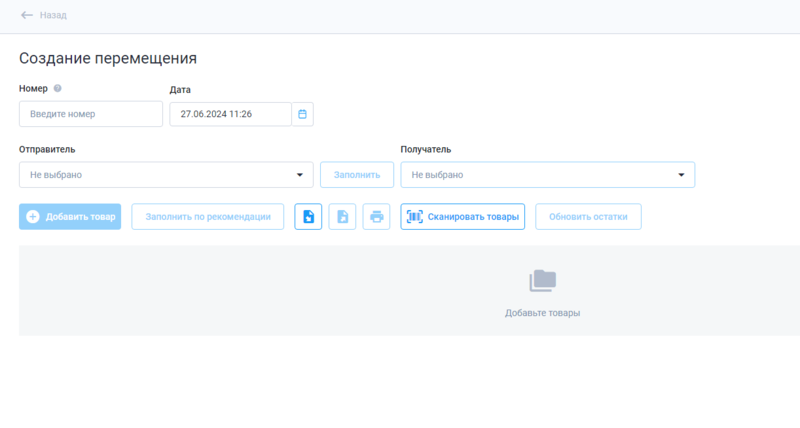Click the Добавить товар button
This screenshot has width=800, height=428.
[70, 217]
